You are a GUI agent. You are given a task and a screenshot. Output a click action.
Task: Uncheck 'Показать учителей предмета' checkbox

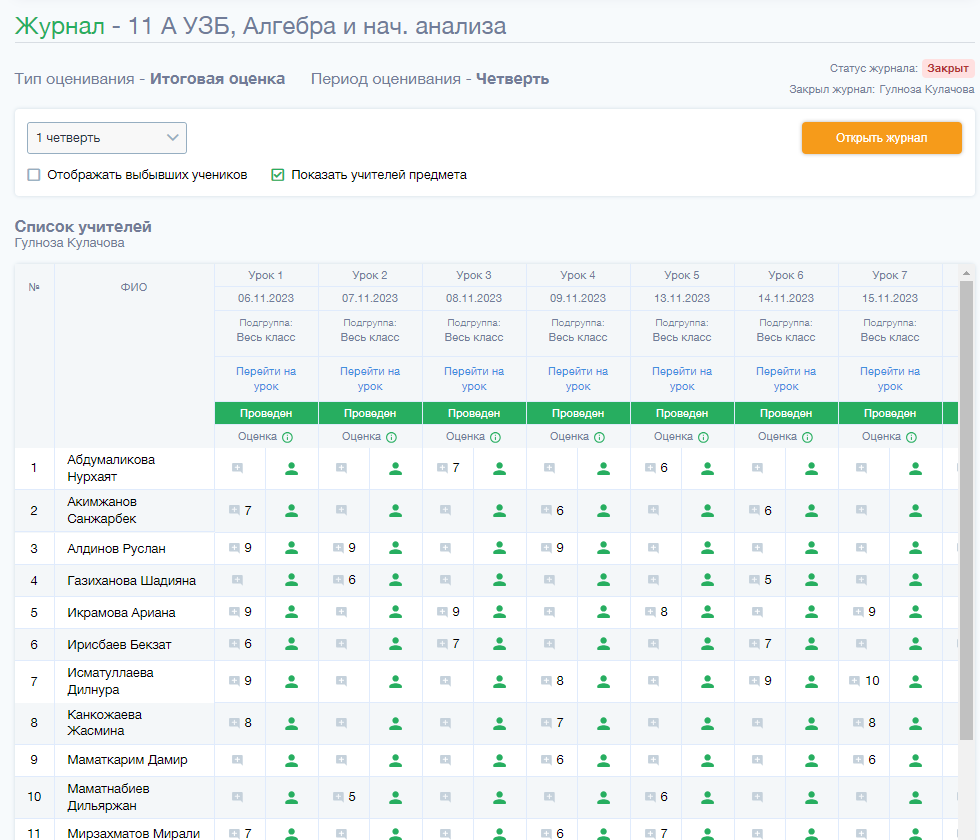pyautogui.click(x=278, y=175)
